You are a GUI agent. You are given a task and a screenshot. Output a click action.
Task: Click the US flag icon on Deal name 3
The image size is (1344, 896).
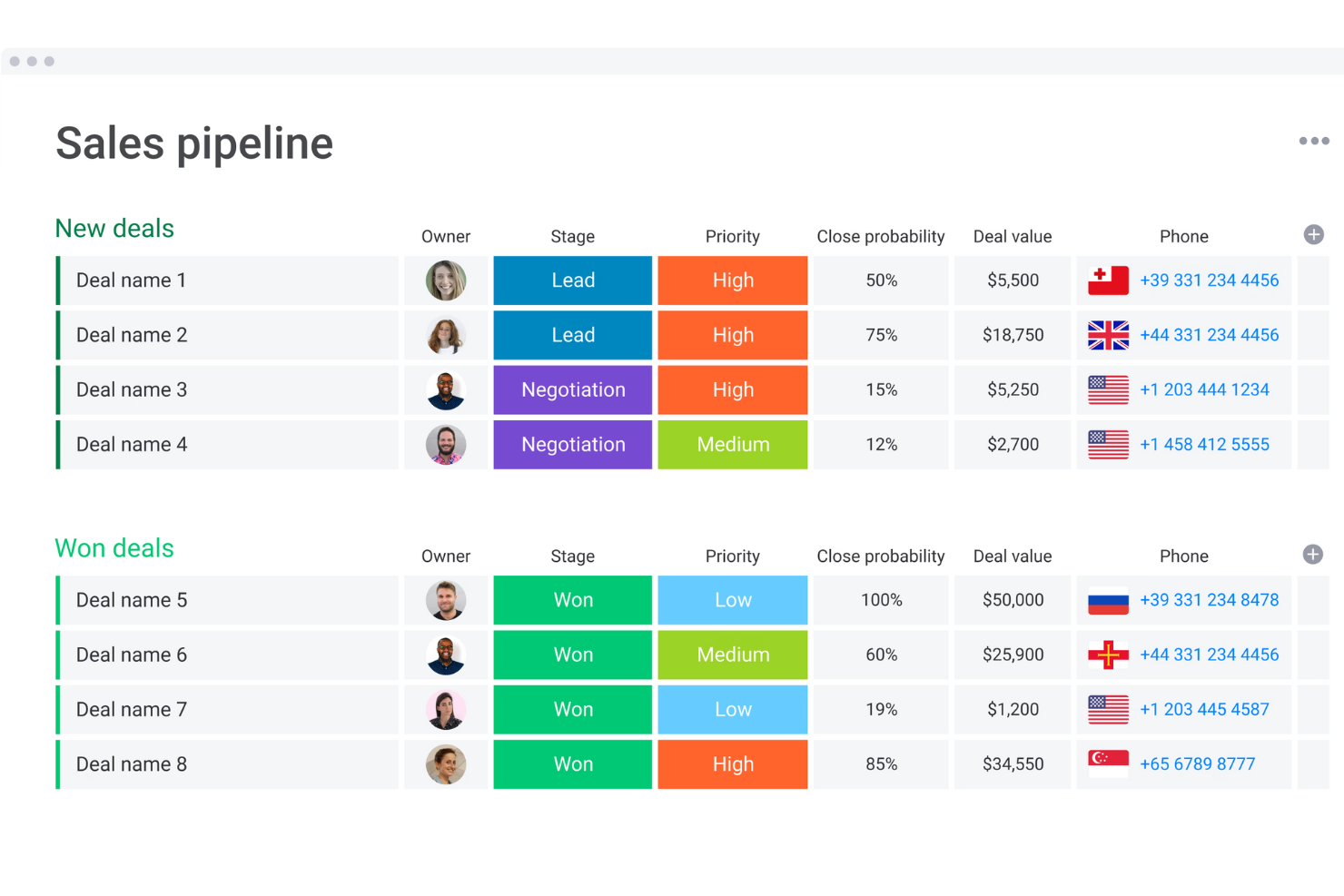pos(1107,389)
